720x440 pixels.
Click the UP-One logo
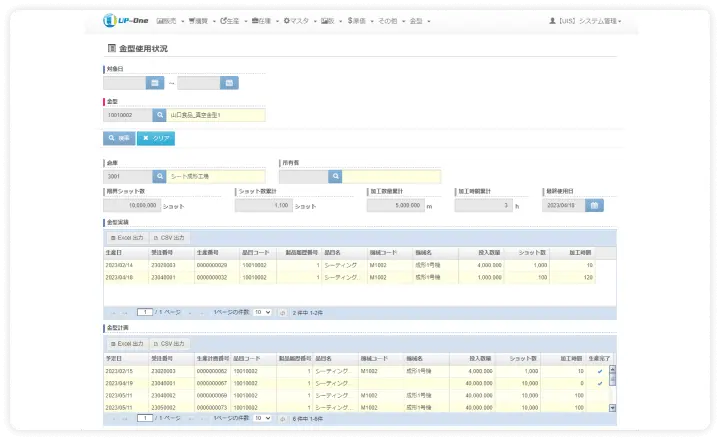tap(124, 20)
